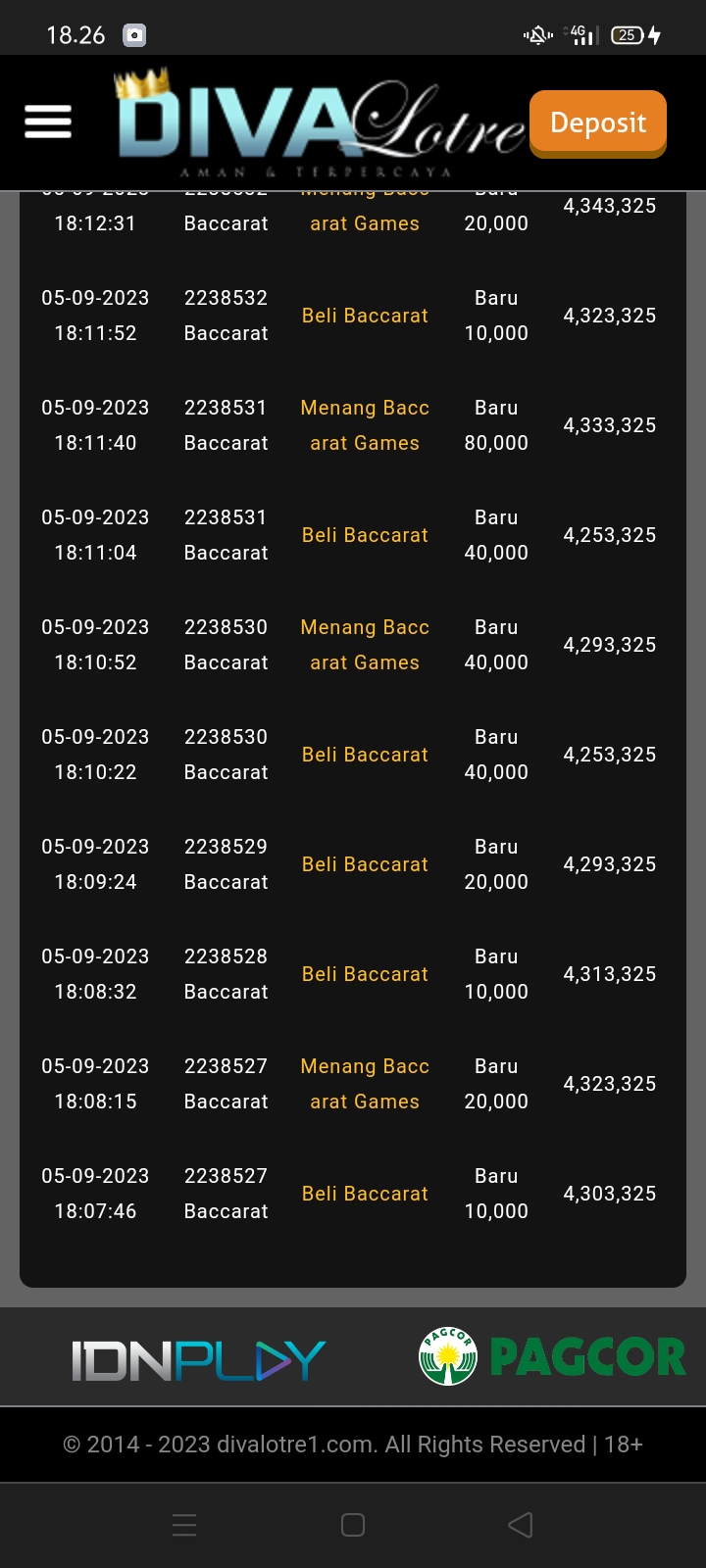
Task: Tap the Android back navigation icon
Action: (521, 1525)
